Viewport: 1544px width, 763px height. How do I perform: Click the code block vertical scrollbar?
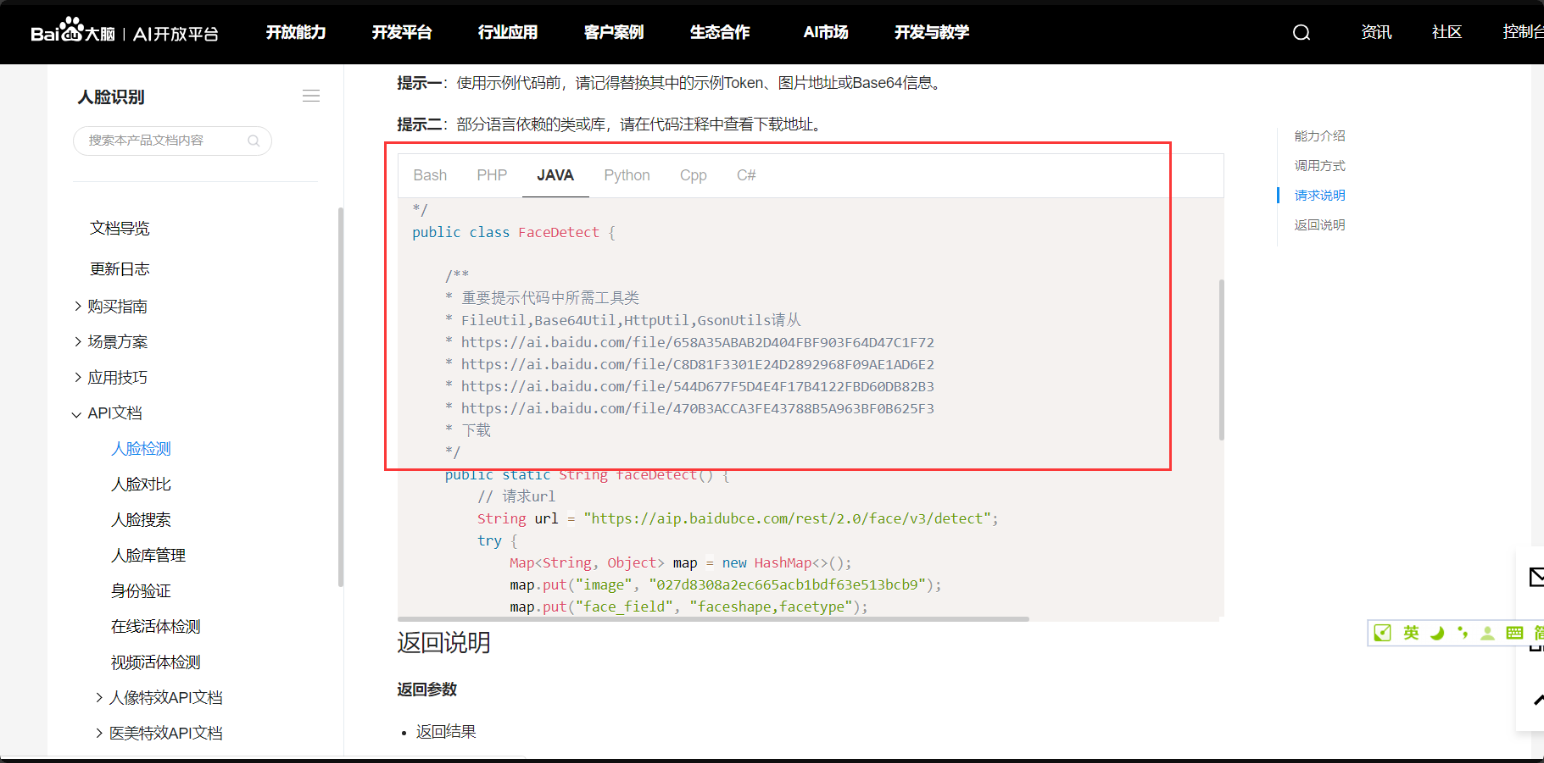tap(1221, 360)
